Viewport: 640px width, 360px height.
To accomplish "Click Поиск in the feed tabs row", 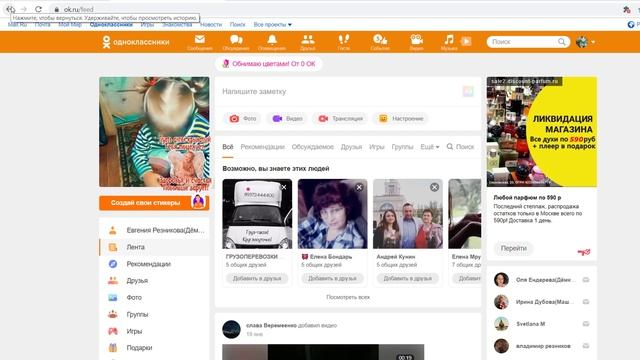I will 460,147.
